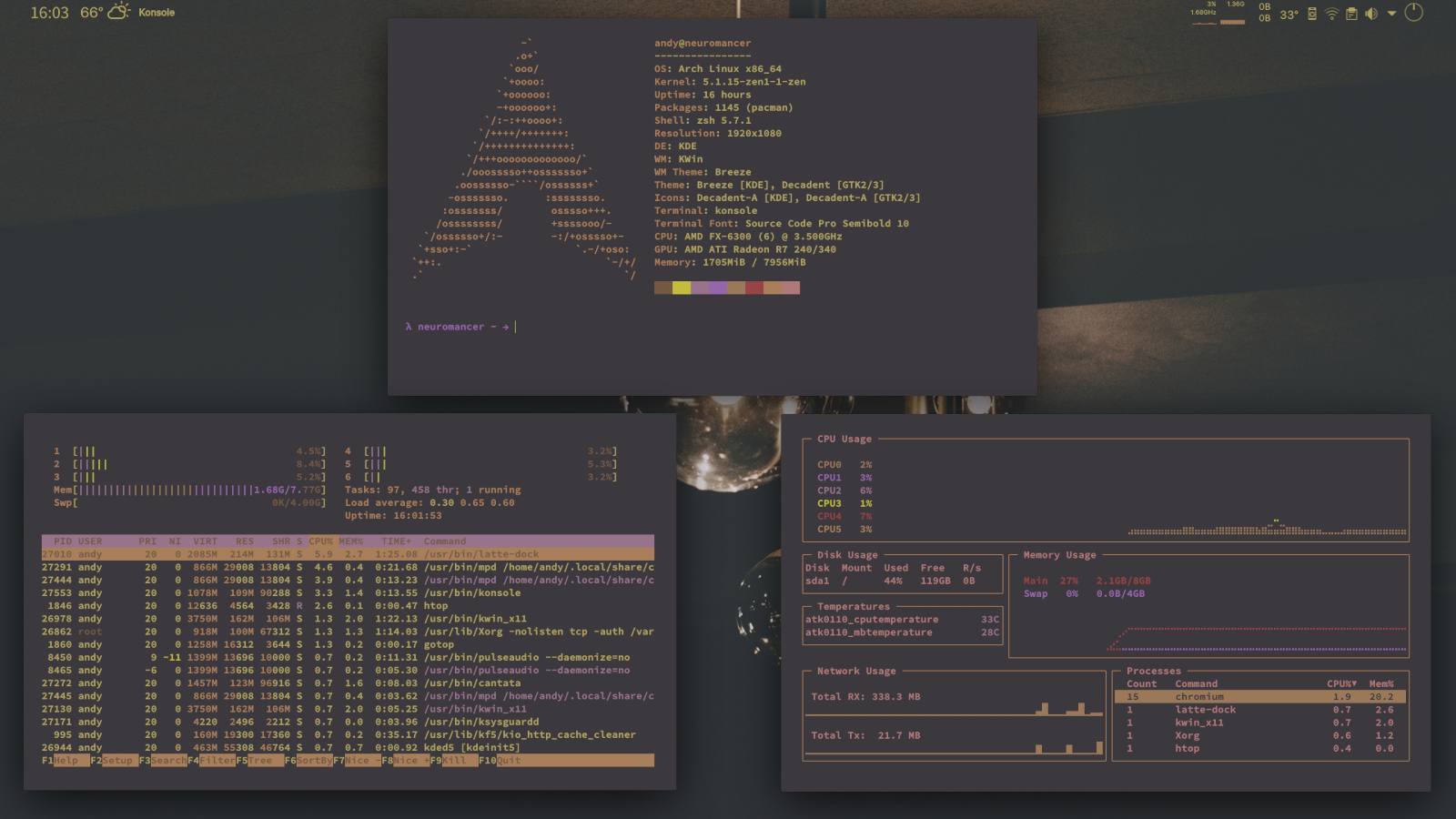
Task: Select the /usr/bin/cantata row in htop
Action: tap(348, 683)
